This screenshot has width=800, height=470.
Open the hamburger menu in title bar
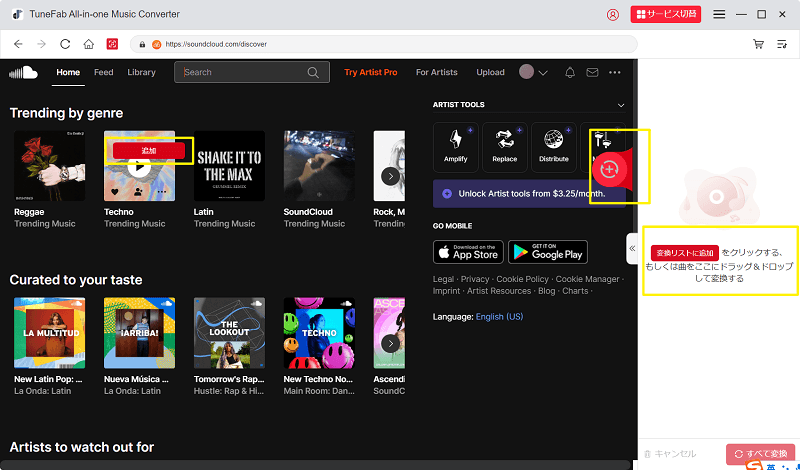[719, 15]
